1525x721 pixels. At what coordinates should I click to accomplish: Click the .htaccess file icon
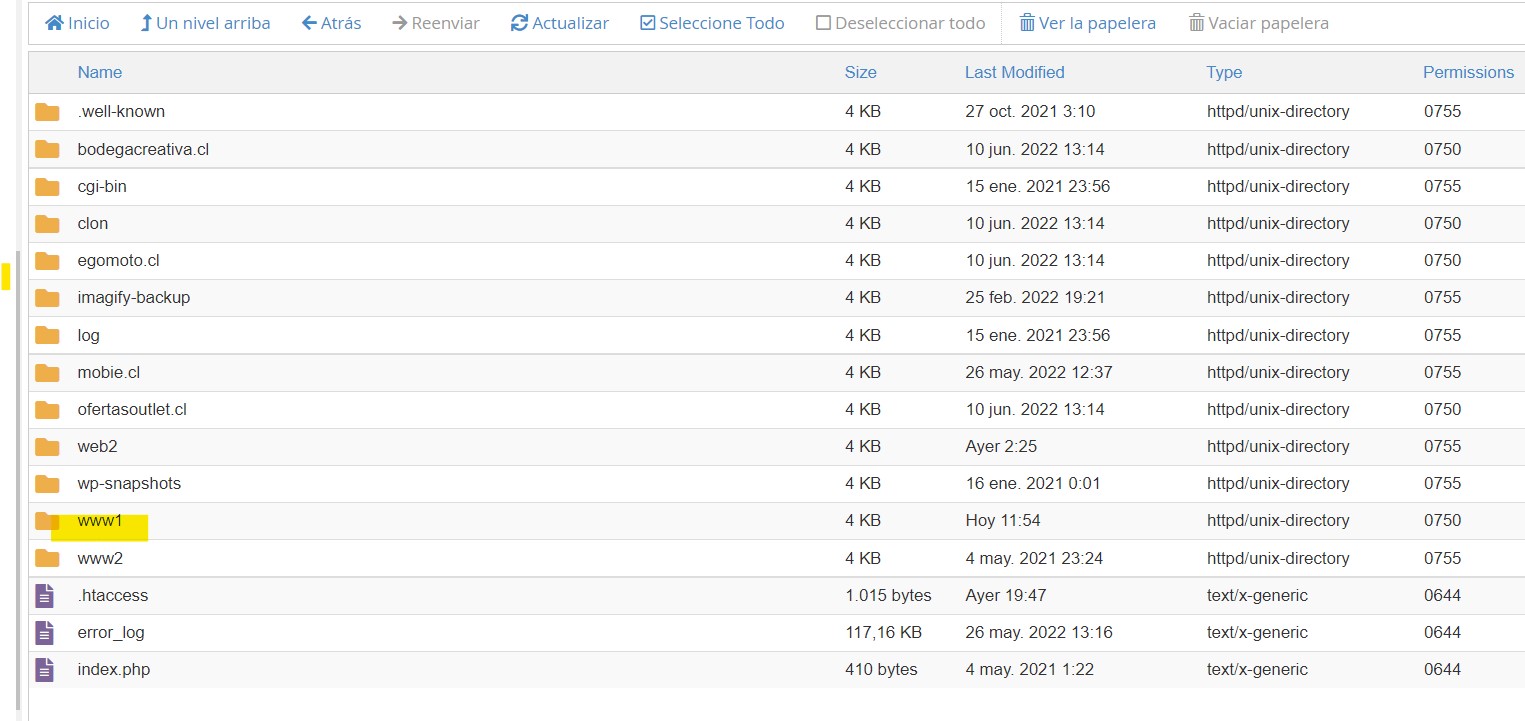[44, 595]
